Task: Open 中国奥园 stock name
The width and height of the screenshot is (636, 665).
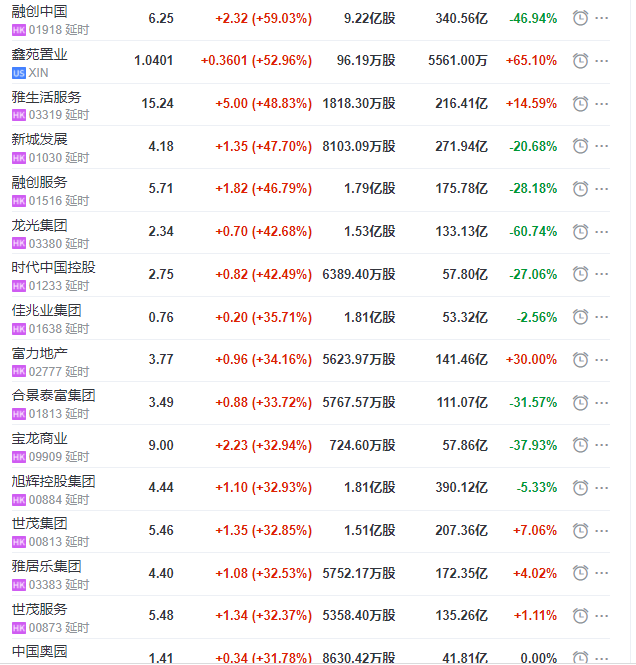Action: pyautogui.click(x=39, y=651)
